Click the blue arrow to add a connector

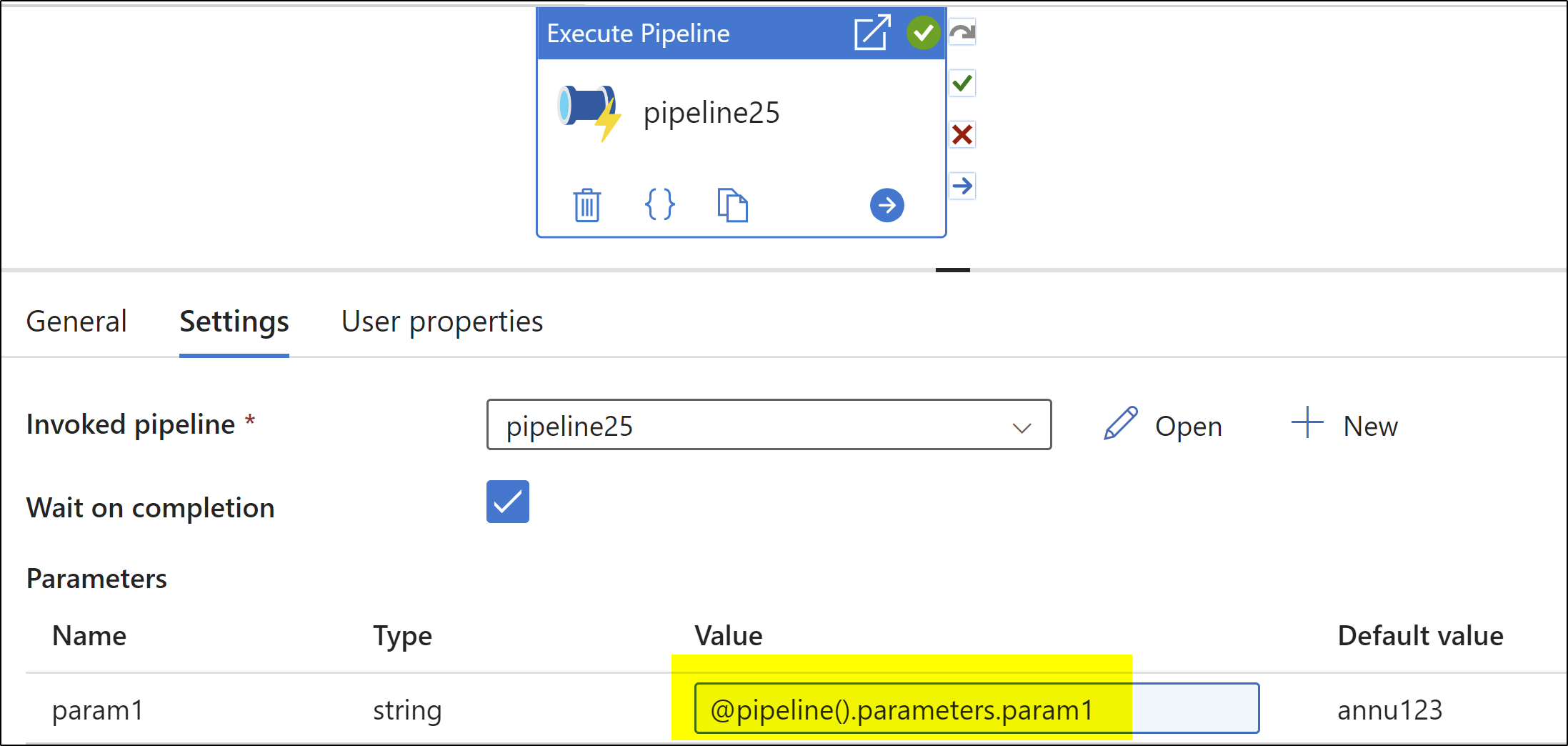[x=887, y=205]
